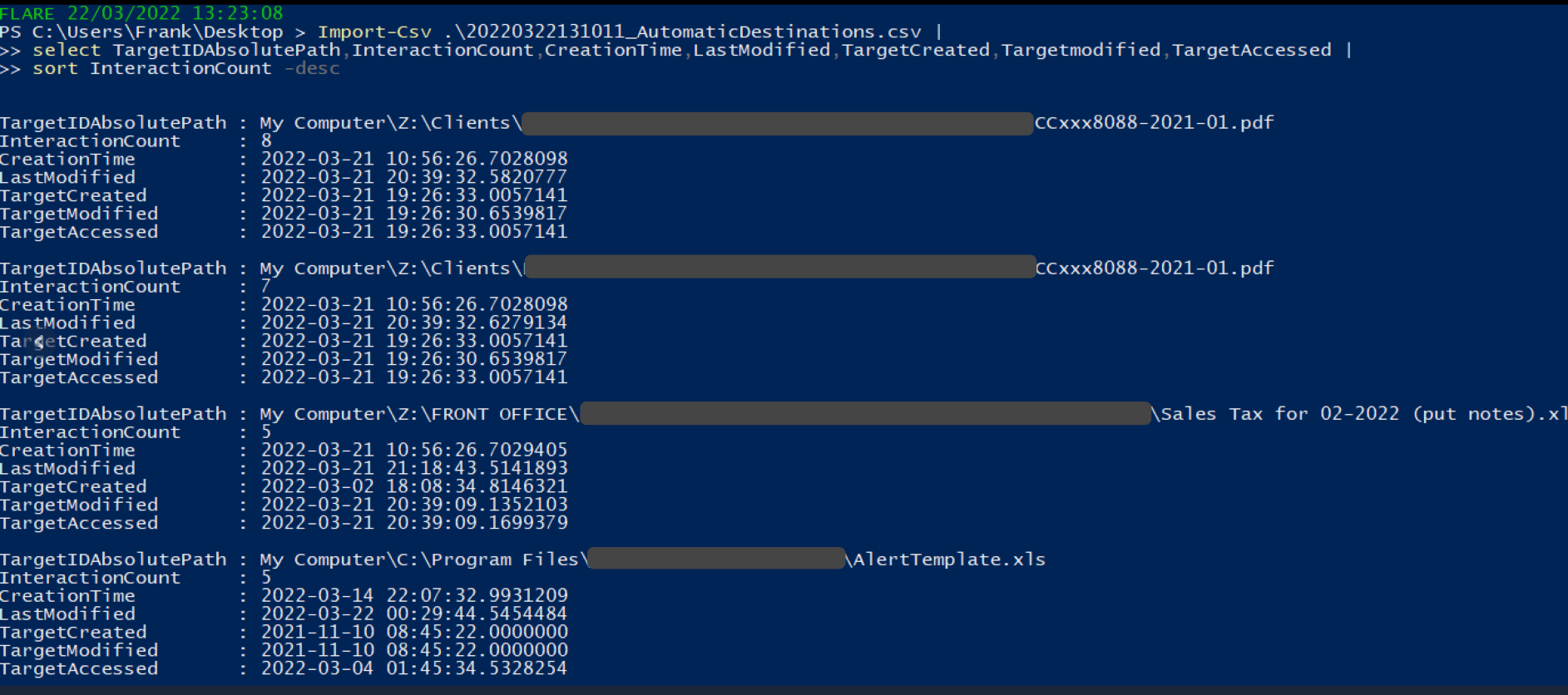Click the LastModified value 2022-03-22 00:29:44.5454484
The width and height of the screenshot is (1568, 695).
pos(413,614)
